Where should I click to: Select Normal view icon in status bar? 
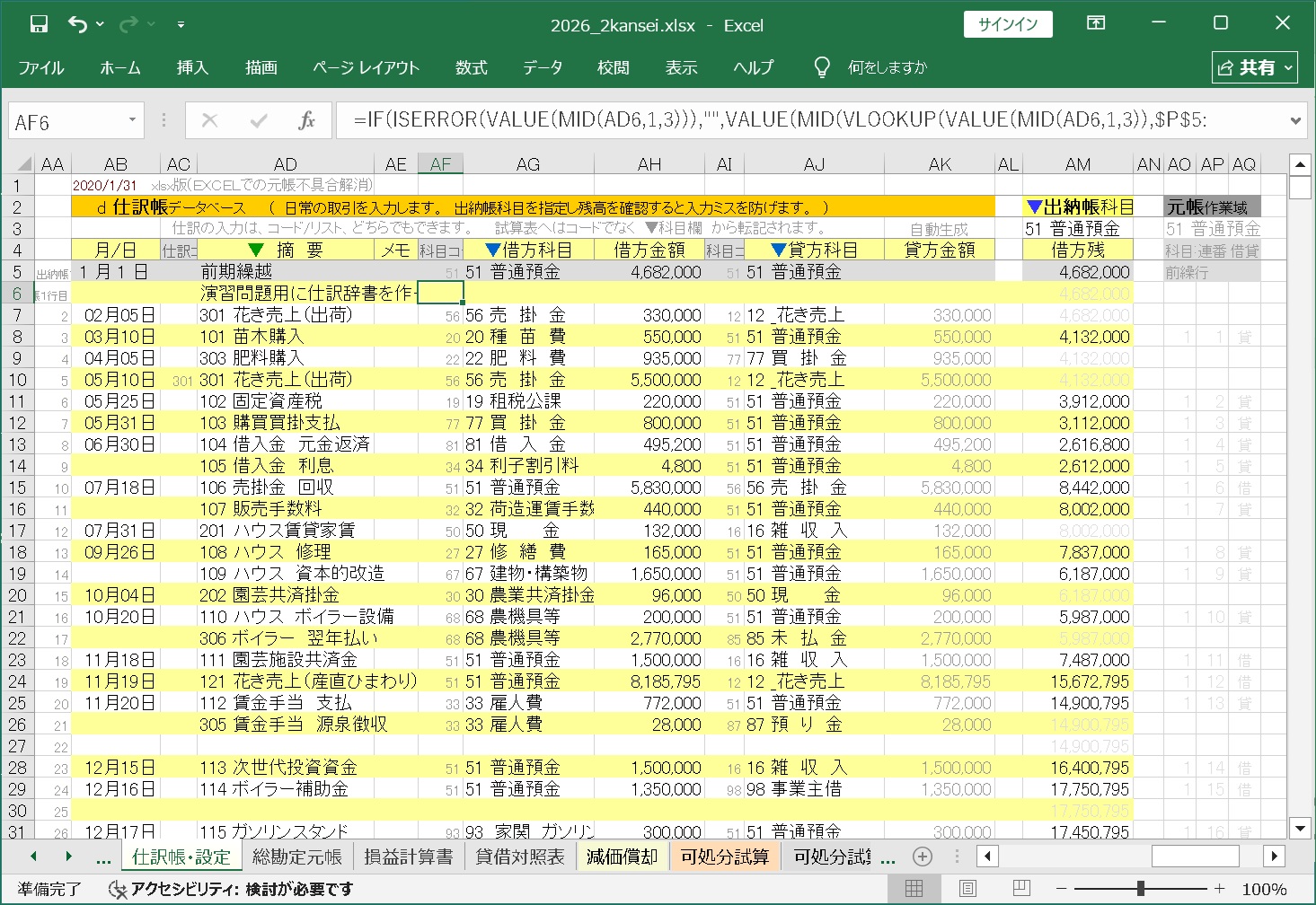click(914, 889)
